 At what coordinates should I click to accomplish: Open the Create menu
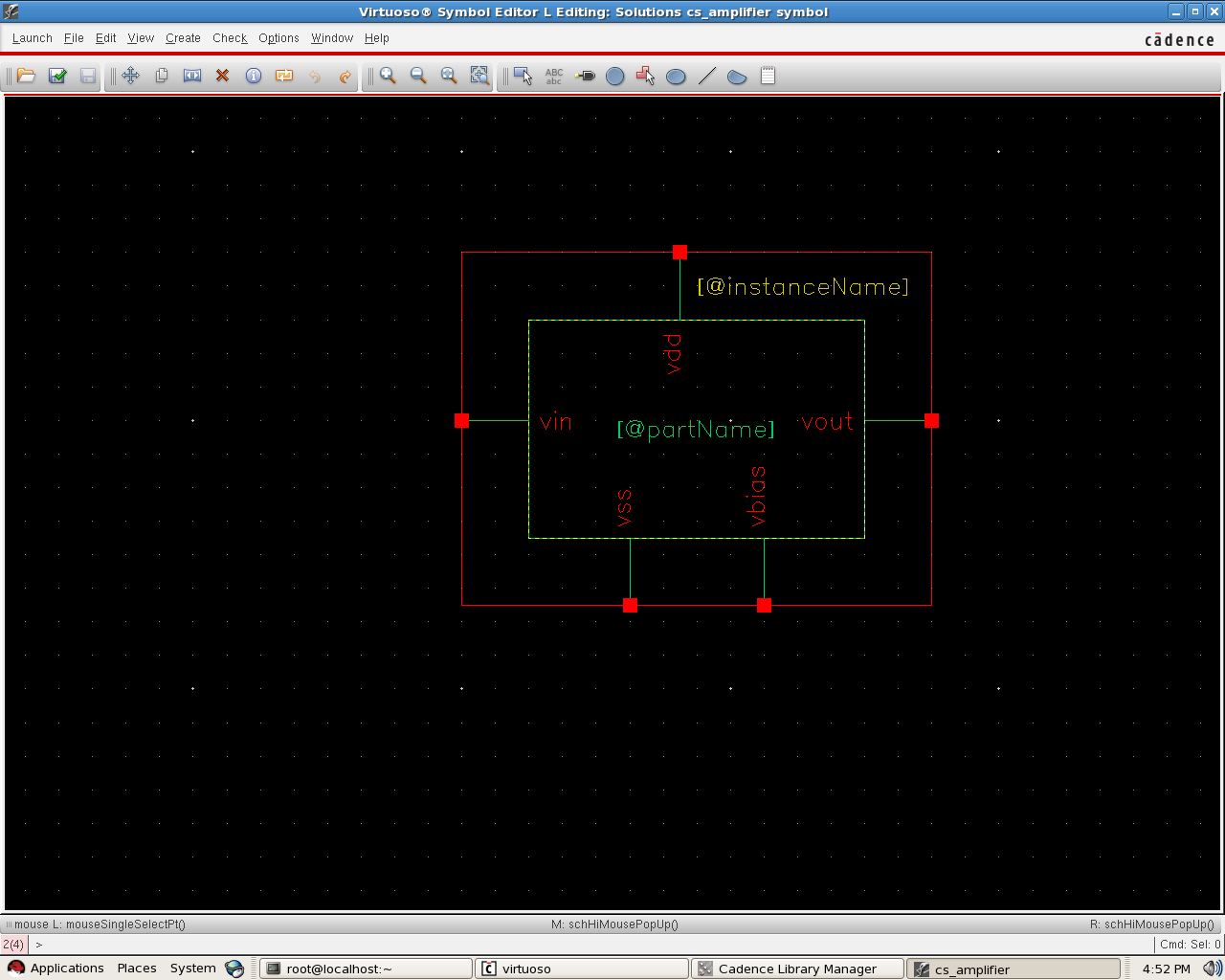[x=183, y=38]
